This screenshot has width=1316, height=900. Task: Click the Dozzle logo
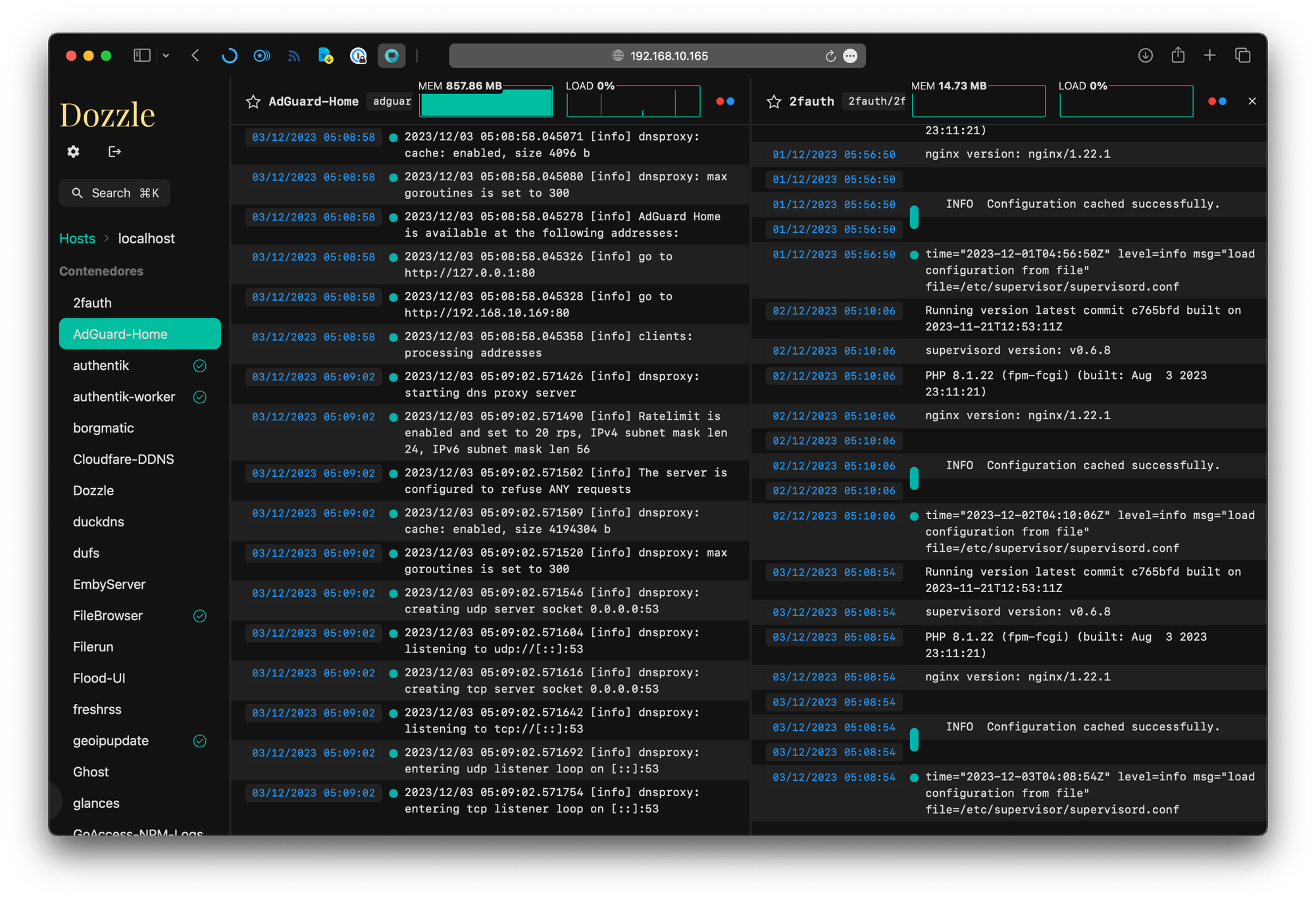[x=107, y=114]
